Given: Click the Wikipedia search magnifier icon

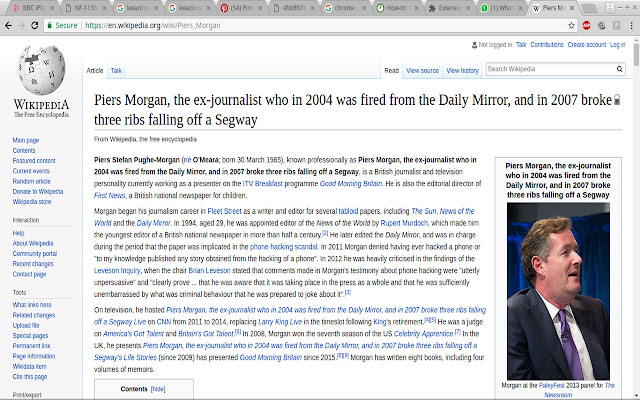Looking at the screenshot, I should (x=619, y=69).
